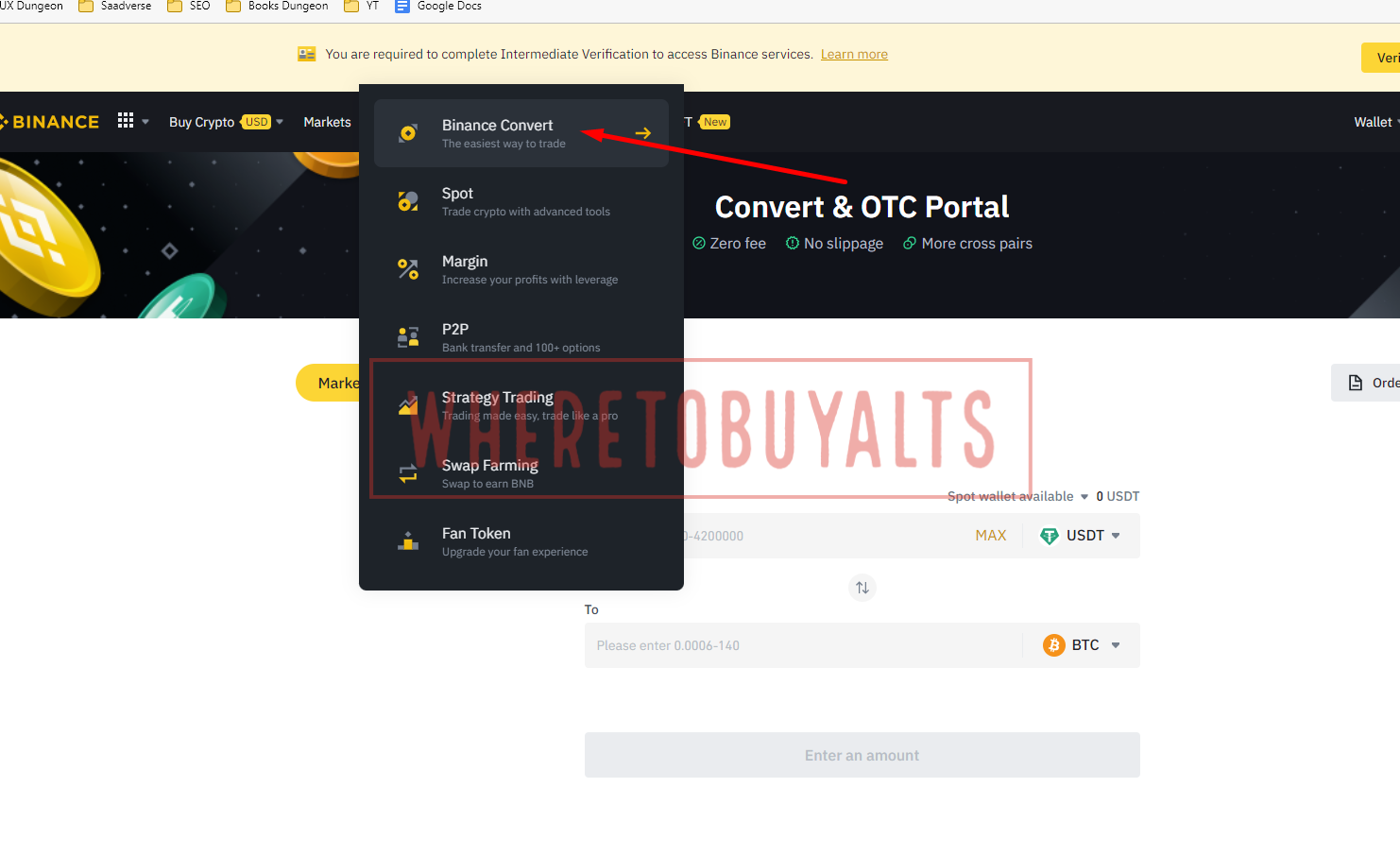This screenshot has height=856, width=1400.
Task: Expand the BTC currency dropdown
Action: click(1083, 645)
